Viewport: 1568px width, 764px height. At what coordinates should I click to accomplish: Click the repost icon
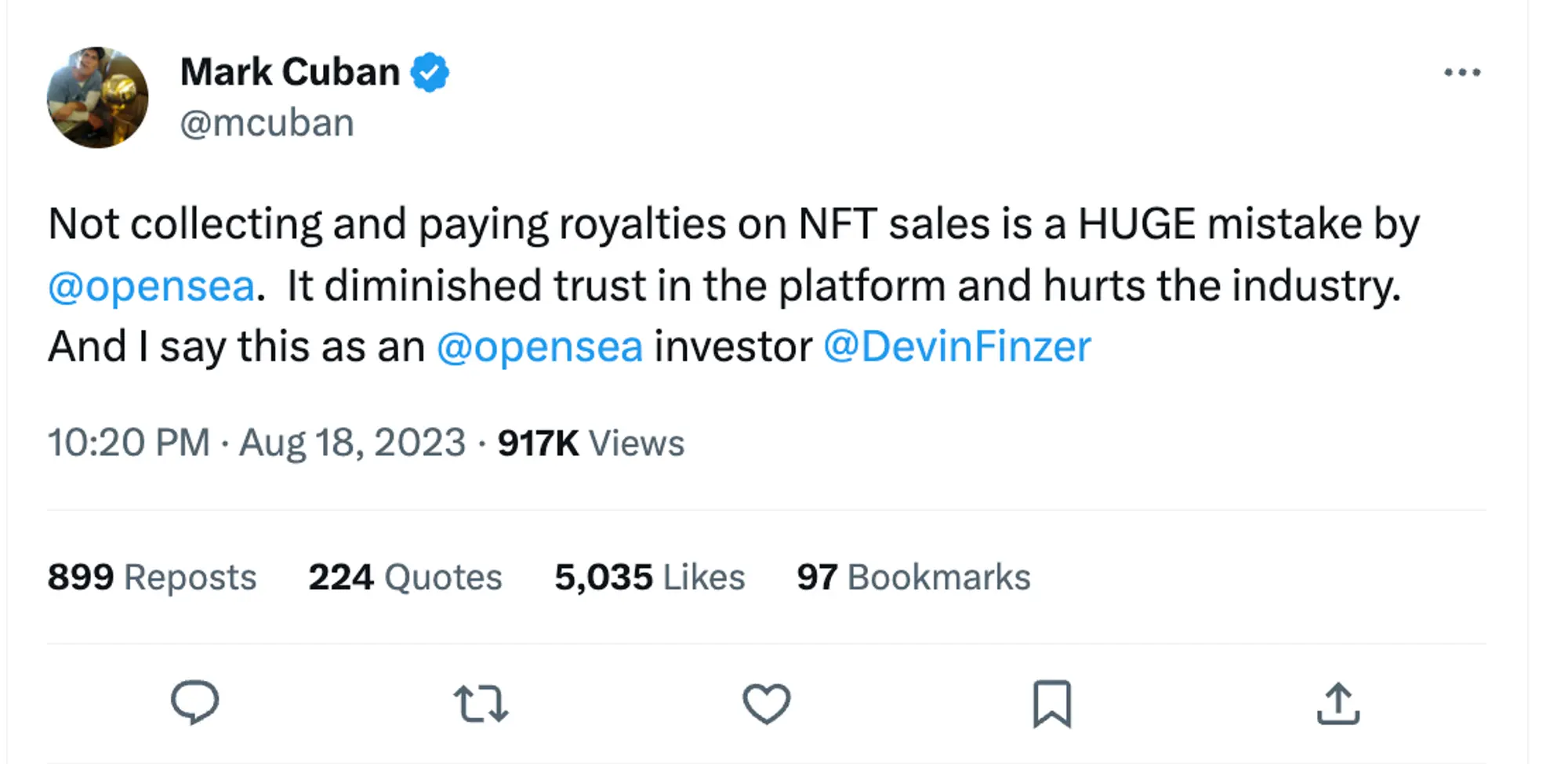pyautogui.click(x=480, y=703)
